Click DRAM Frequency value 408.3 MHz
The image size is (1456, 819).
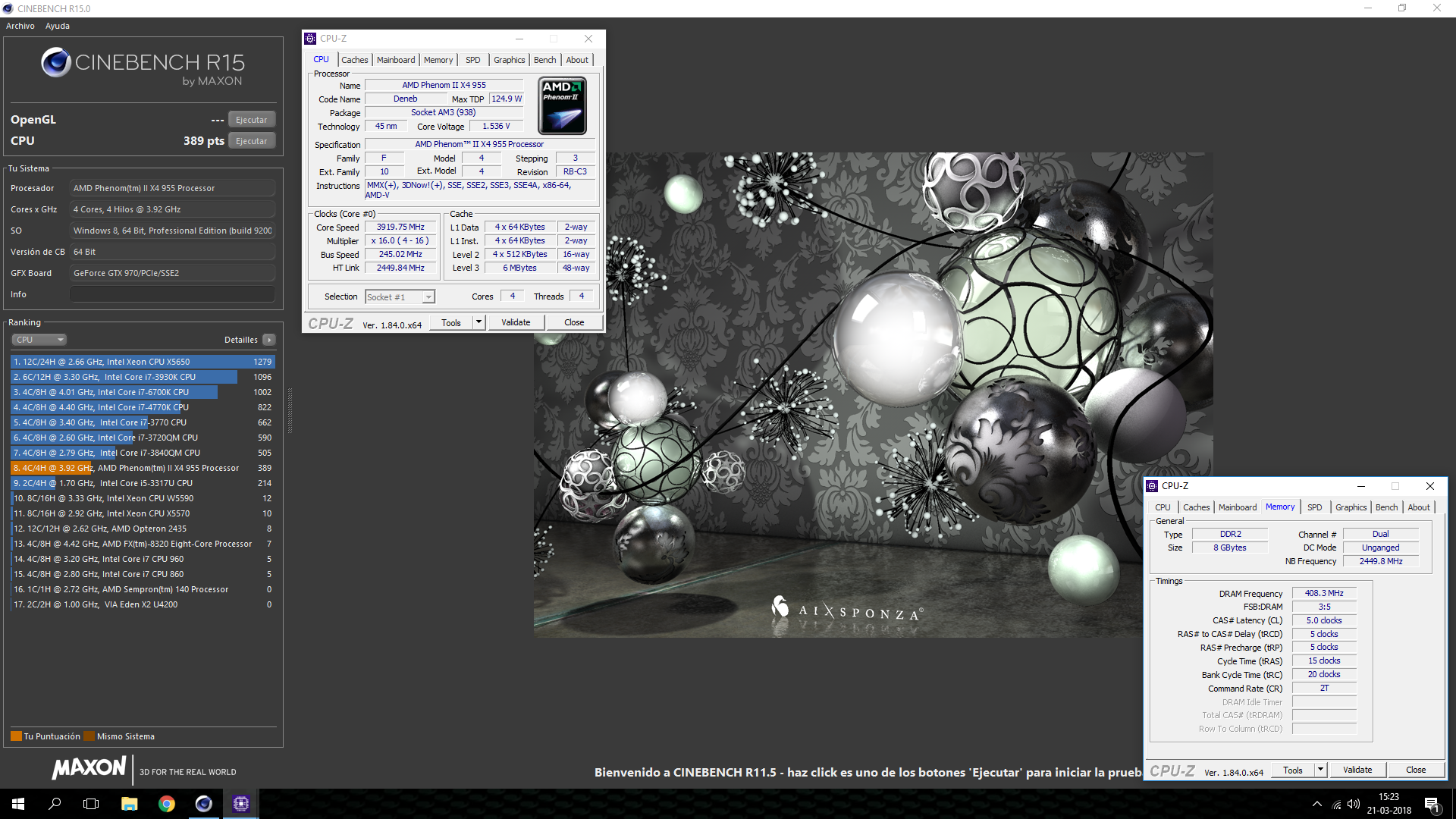(1324, 593)
